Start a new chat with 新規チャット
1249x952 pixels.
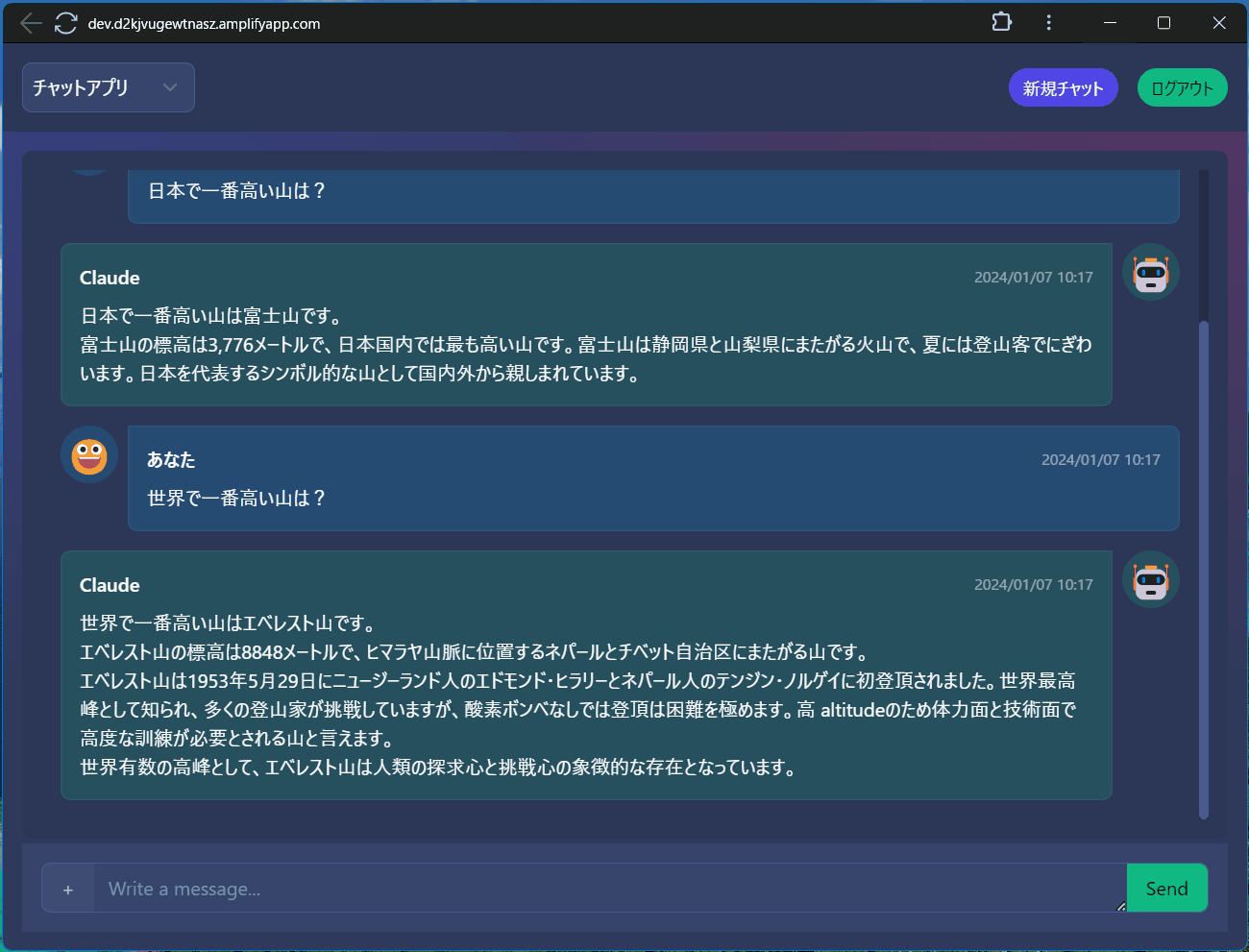tap(1063, 87)
